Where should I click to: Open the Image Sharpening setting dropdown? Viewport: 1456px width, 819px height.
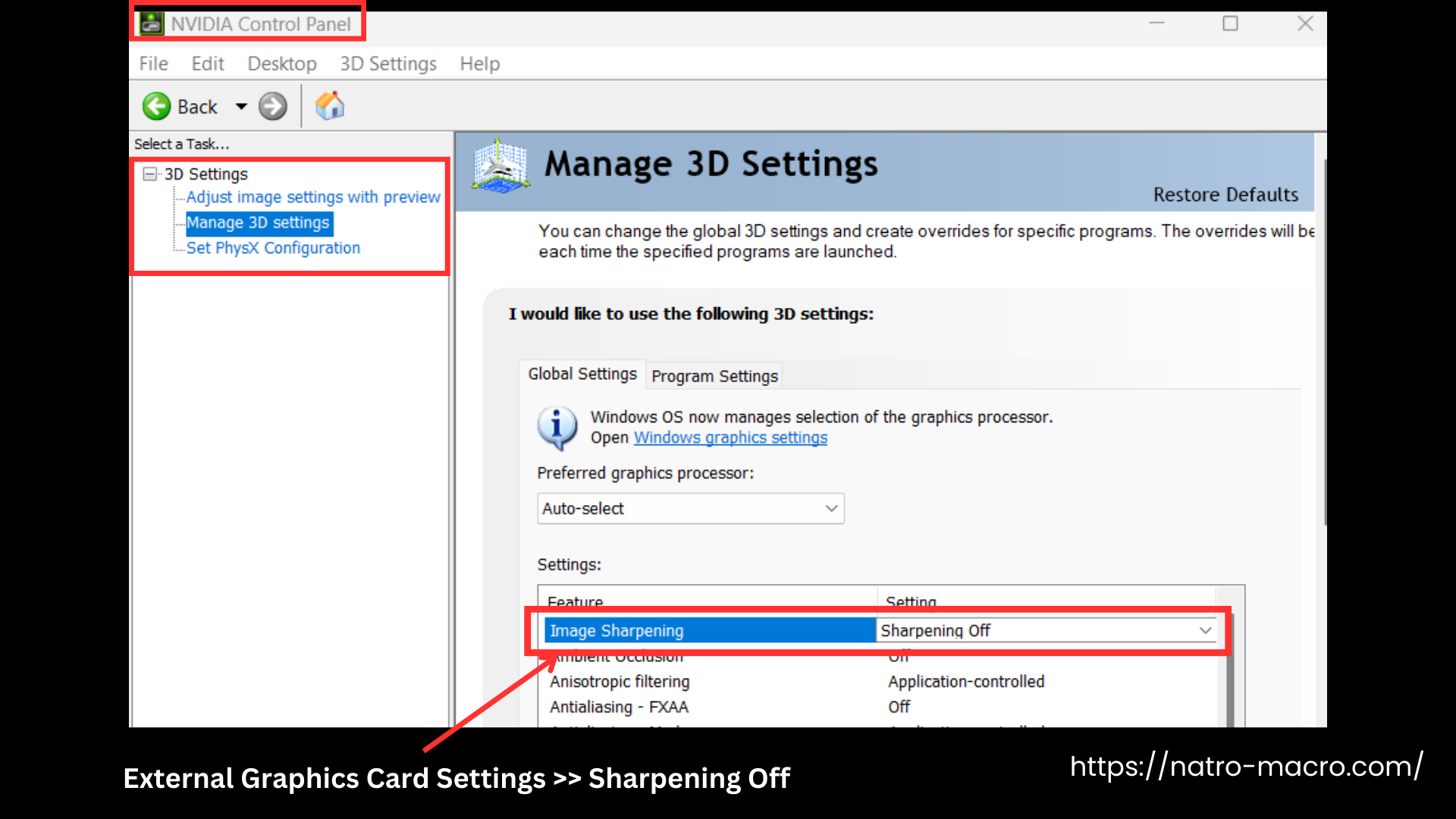[1205, 630]
